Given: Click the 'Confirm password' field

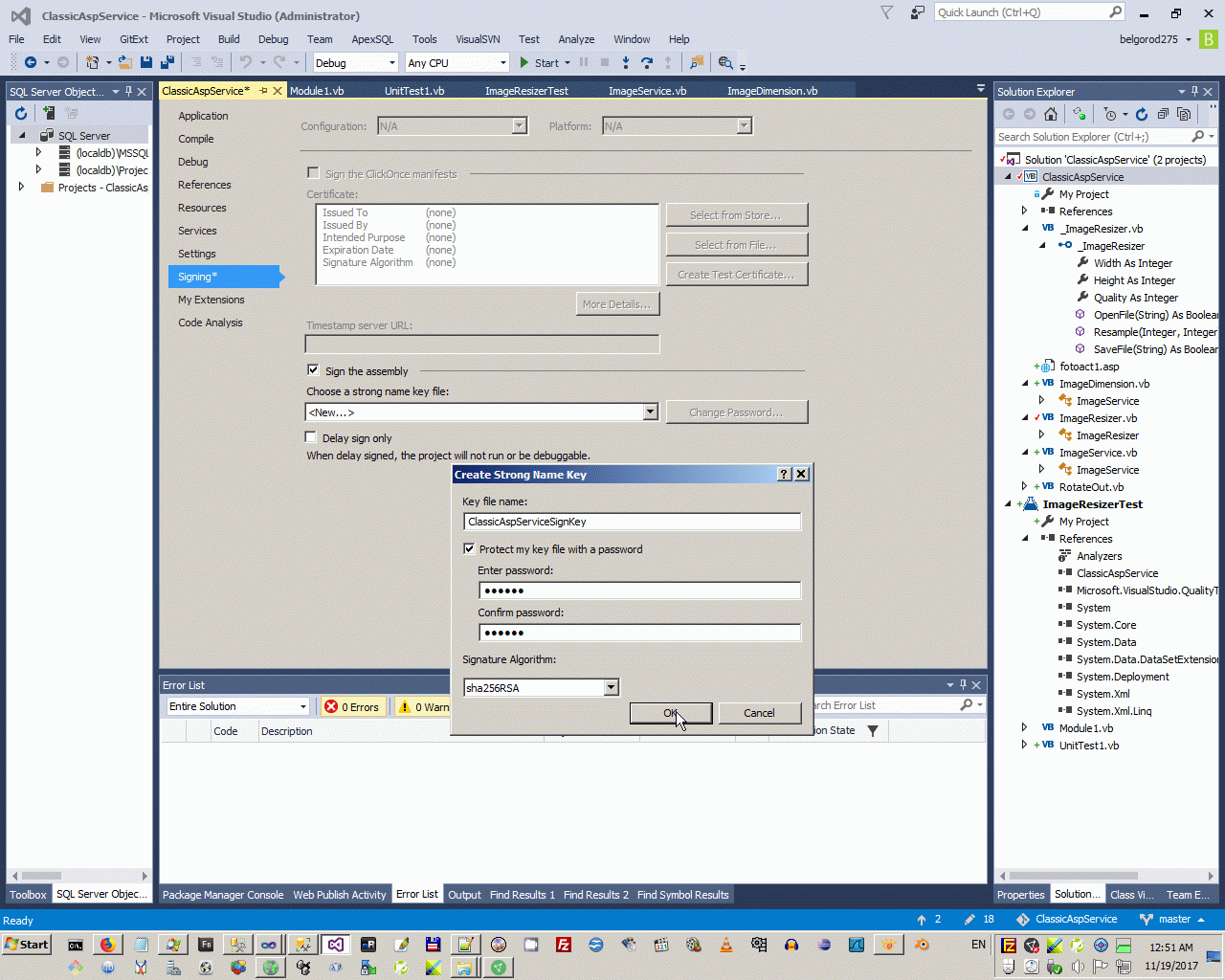Looking at the screenshot, I should click(639, 633).
